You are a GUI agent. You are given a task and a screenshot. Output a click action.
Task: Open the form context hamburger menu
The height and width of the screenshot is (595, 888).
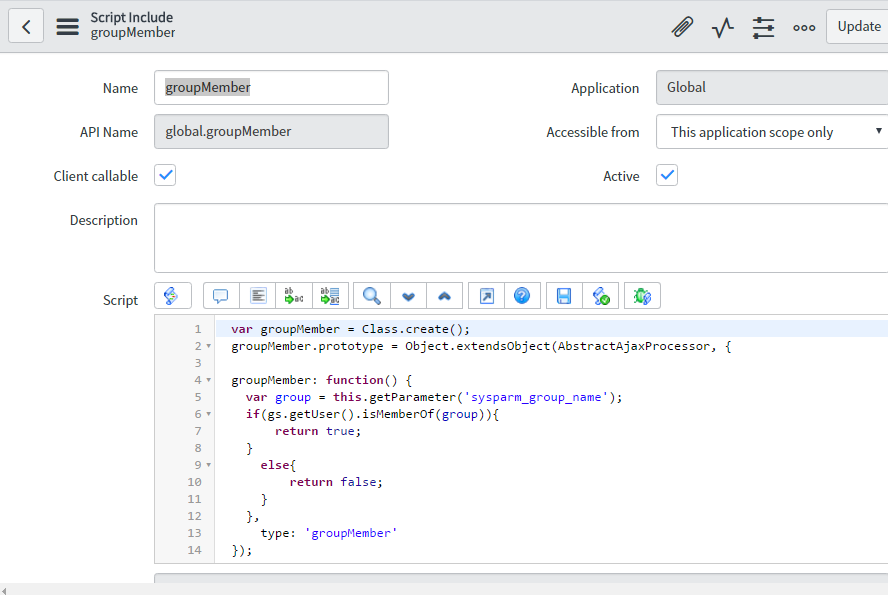coord(67,27)
